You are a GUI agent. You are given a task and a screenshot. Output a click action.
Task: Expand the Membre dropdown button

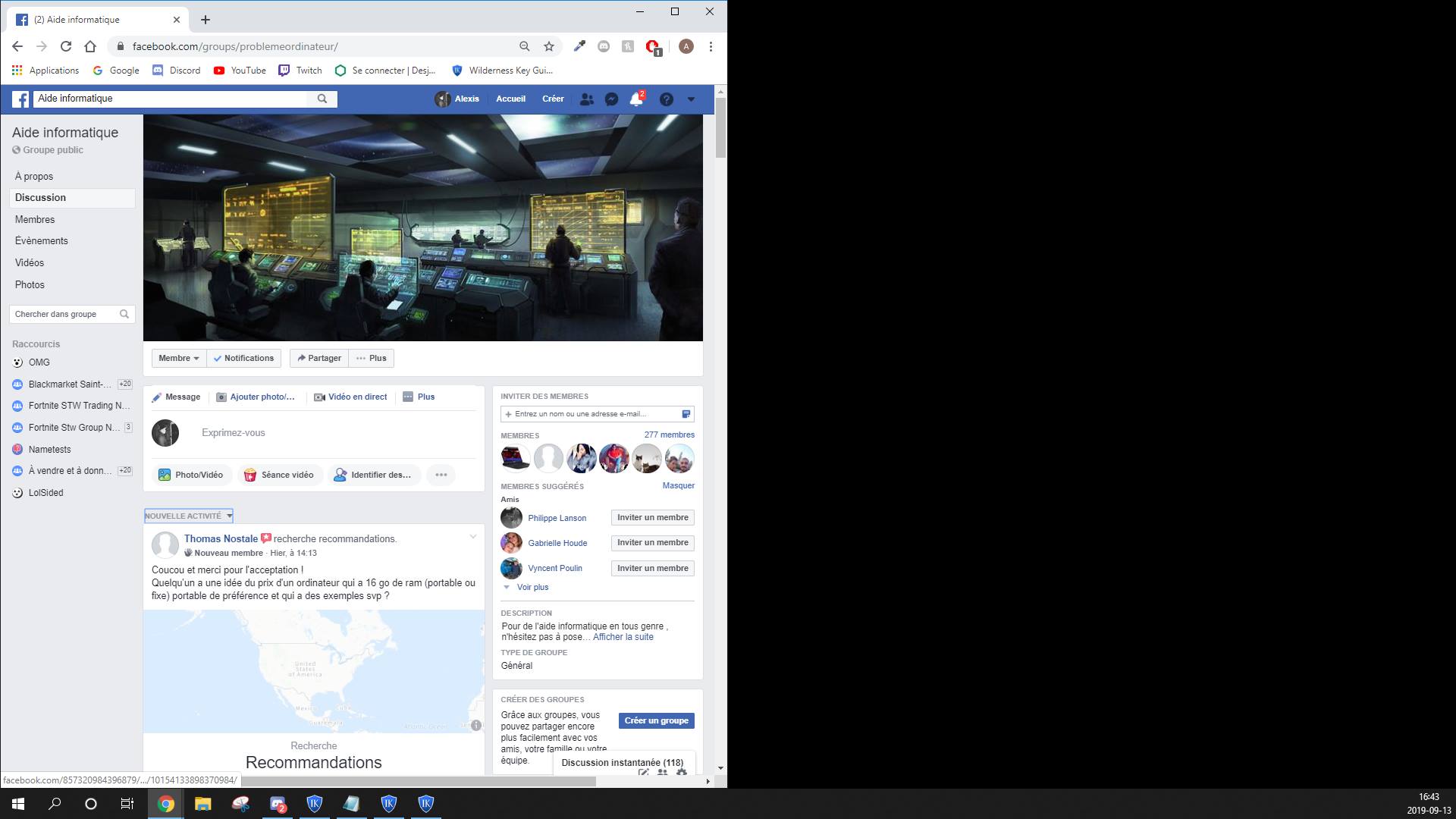point(179,358)
